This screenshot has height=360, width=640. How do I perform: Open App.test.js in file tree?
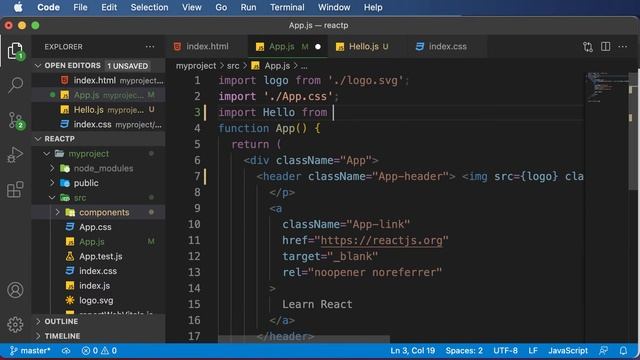101,256
